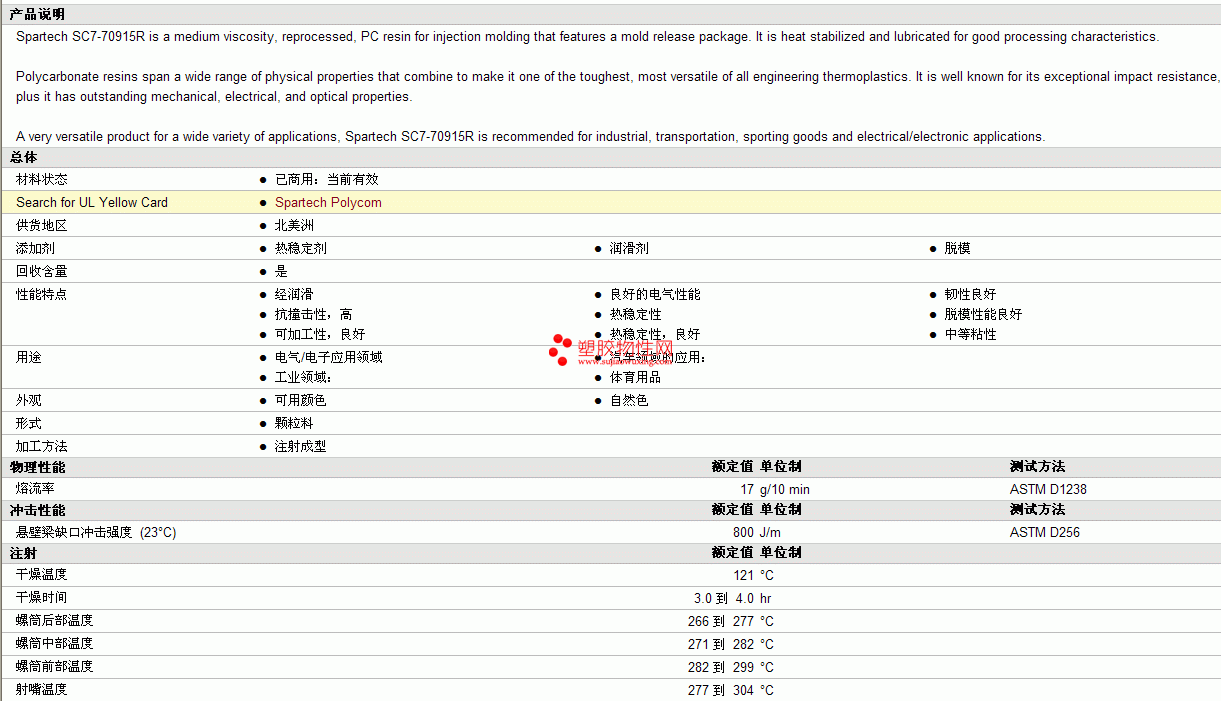This screenshot has height=701, width=1221.
Task: Select the "熔流率" property label
Action: [x=35, y=489]
